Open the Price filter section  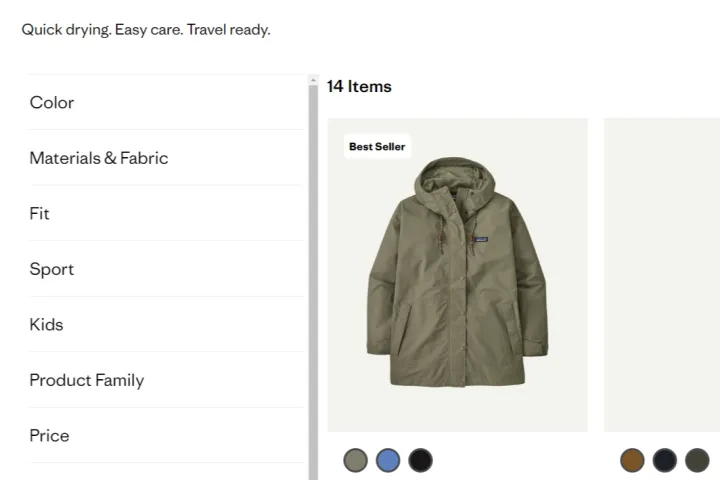click(x=50, y=435)
